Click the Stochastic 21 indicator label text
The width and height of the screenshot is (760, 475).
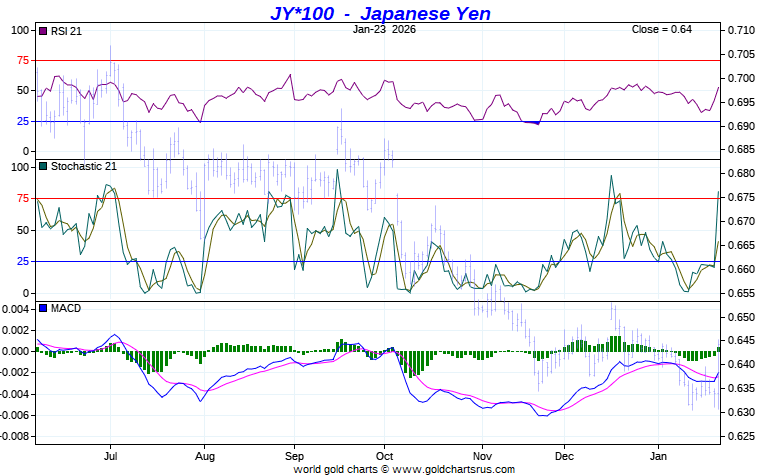83,166
